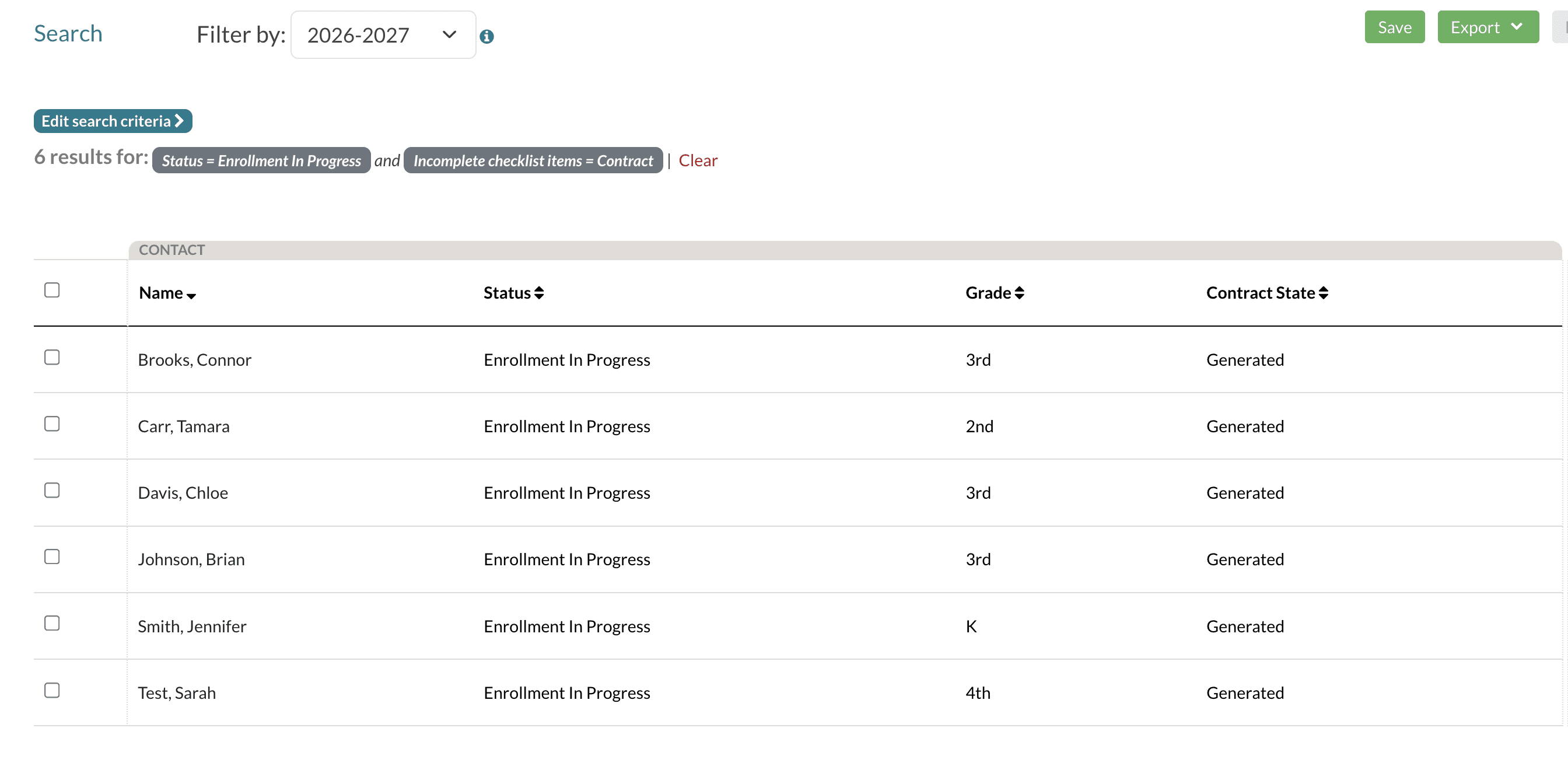Sort by Grade column
This screenshot has width=1568, height=777.
pyautogui.click(x=995, y=293)
